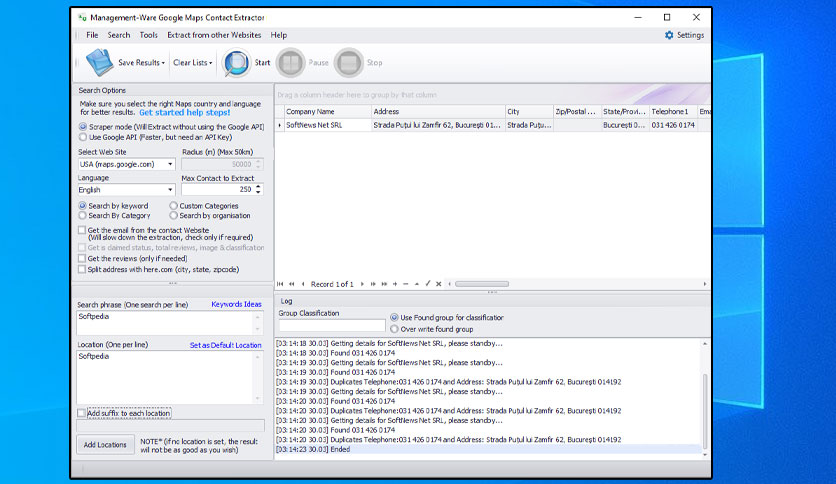This screenshot has height=484, width=836.
Task: Post edit with checkmark icon
Action: pos(428,284)
